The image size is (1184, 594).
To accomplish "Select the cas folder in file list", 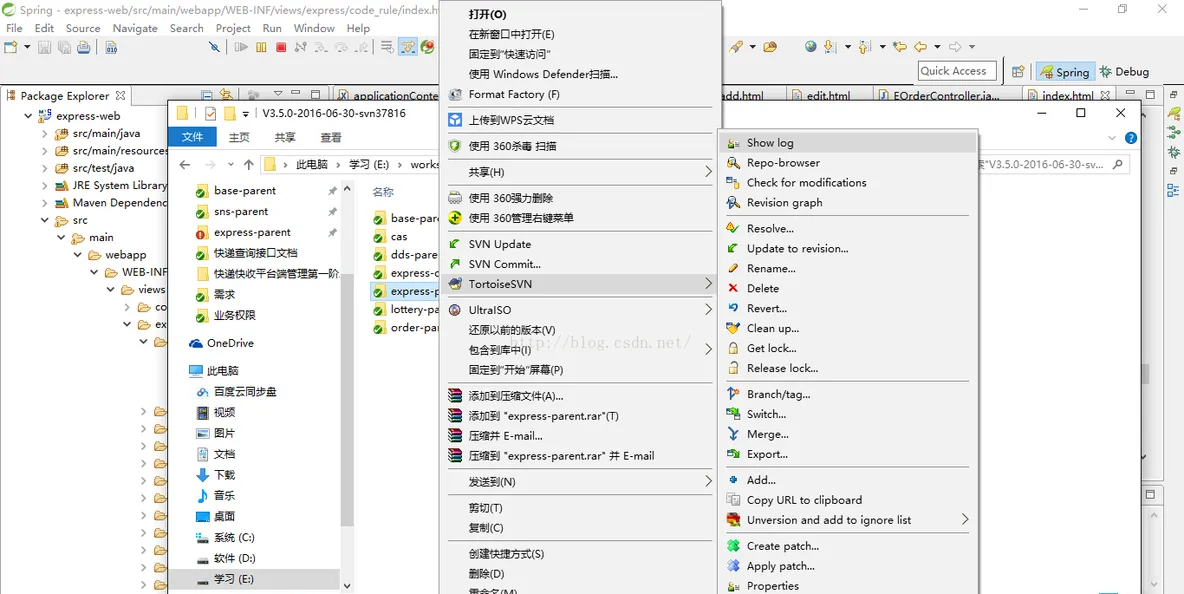I will [x=399, y=236].
